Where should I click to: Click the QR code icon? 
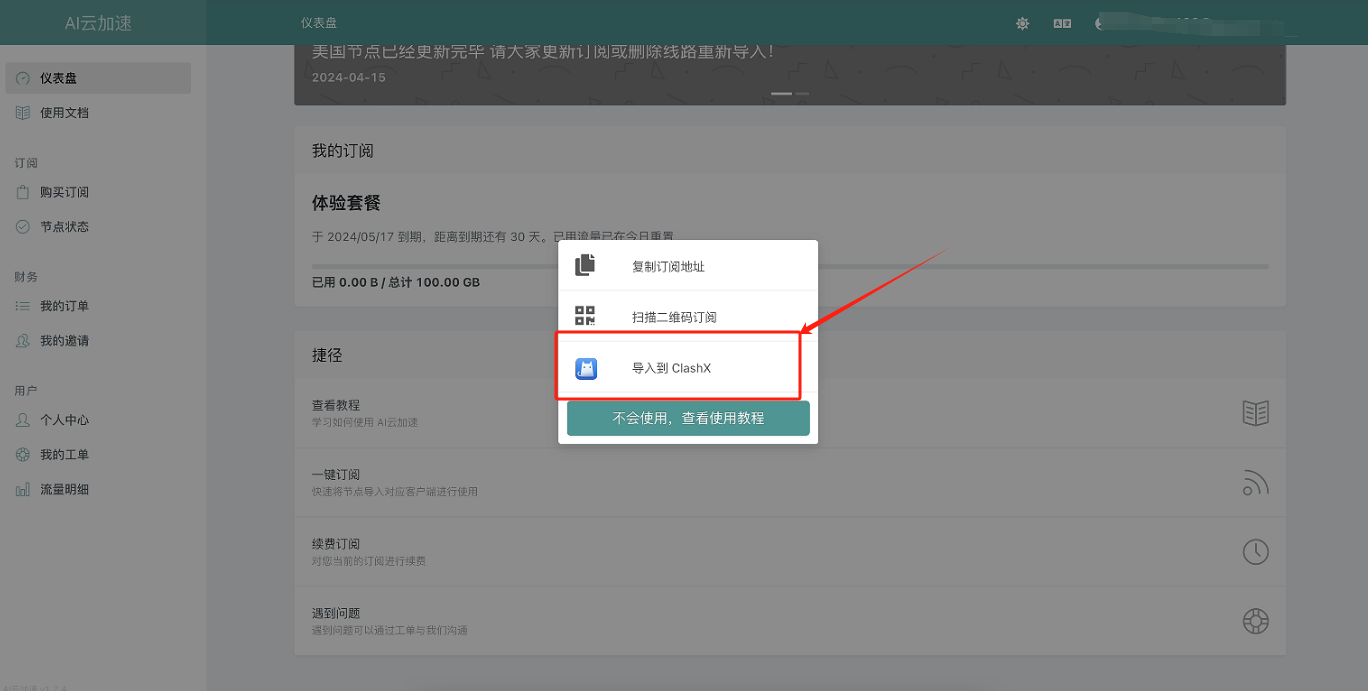click(585, 316)
